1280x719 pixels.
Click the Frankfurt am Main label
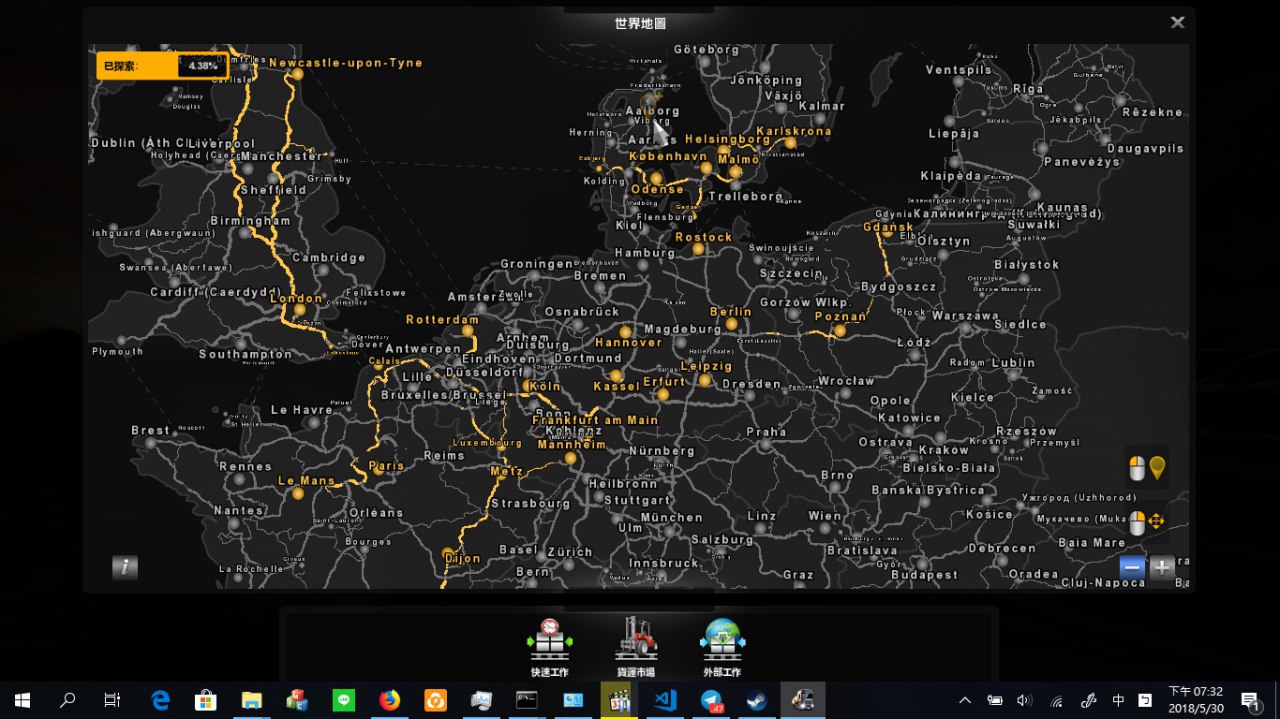click(x=595, y=420)
